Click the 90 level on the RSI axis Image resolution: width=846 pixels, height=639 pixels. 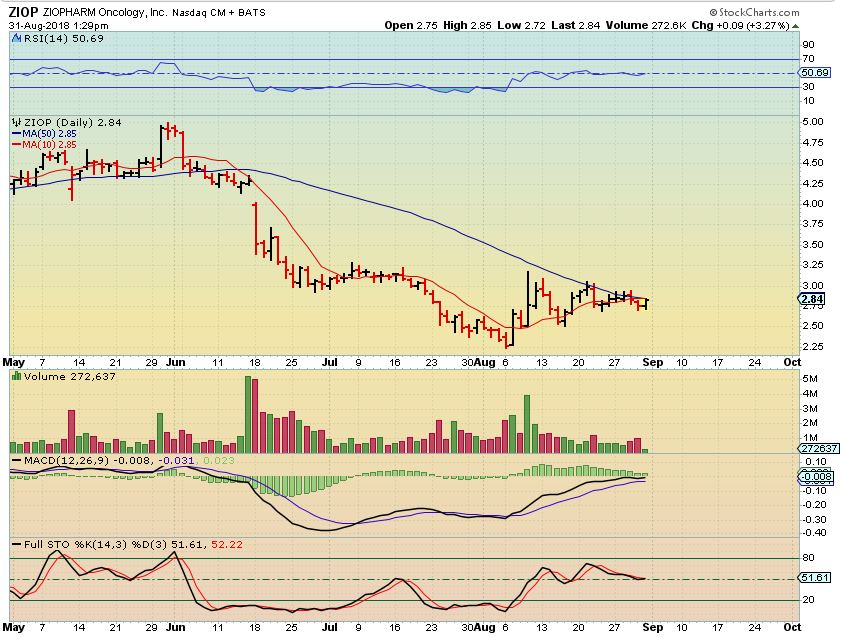808,45
